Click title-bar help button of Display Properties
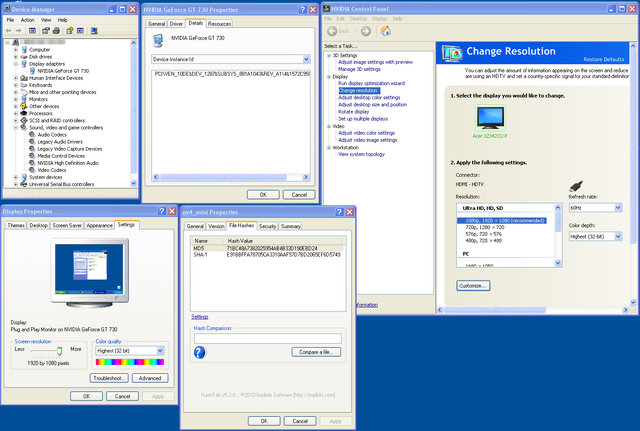 point(162,211)
